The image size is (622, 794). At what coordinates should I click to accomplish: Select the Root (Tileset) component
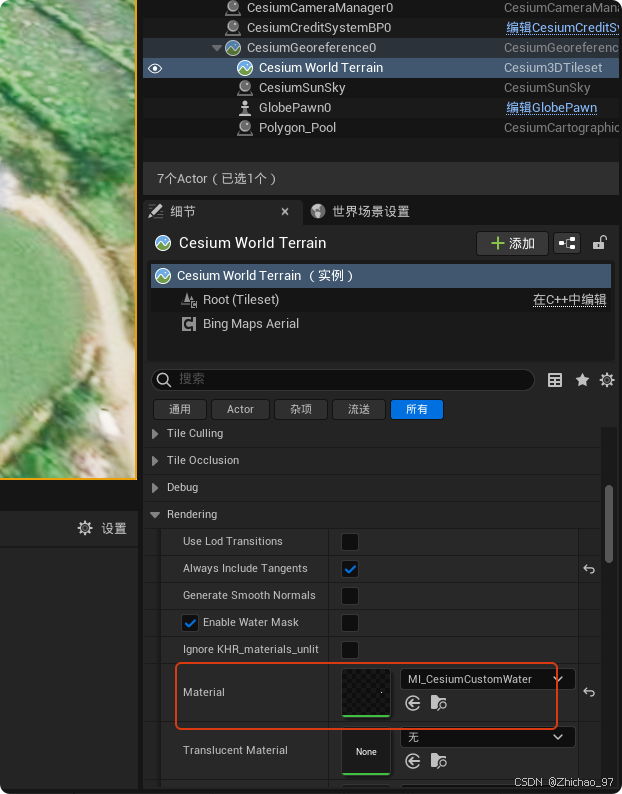click(x=241, y=300)
